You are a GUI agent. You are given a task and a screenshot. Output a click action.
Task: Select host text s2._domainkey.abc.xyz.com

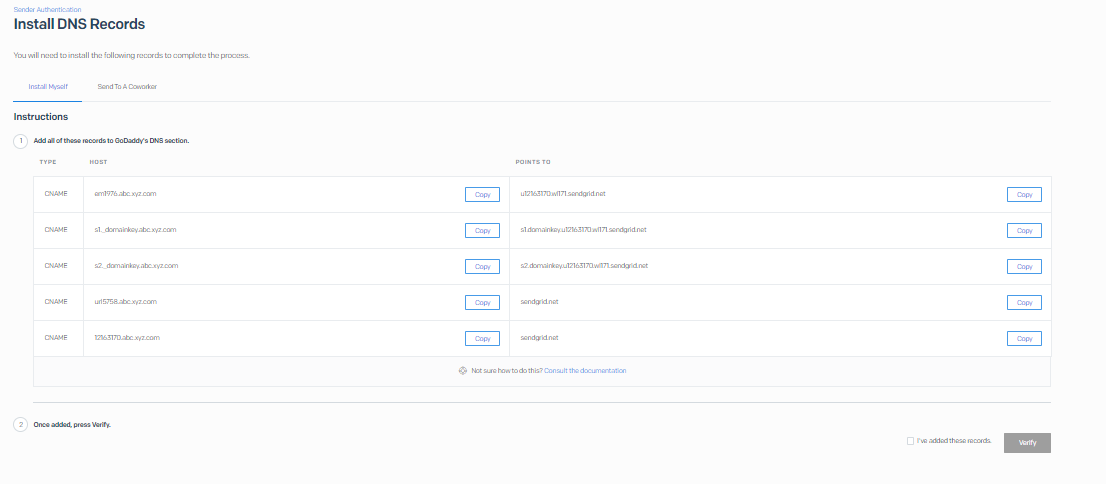tap(135, 265)
